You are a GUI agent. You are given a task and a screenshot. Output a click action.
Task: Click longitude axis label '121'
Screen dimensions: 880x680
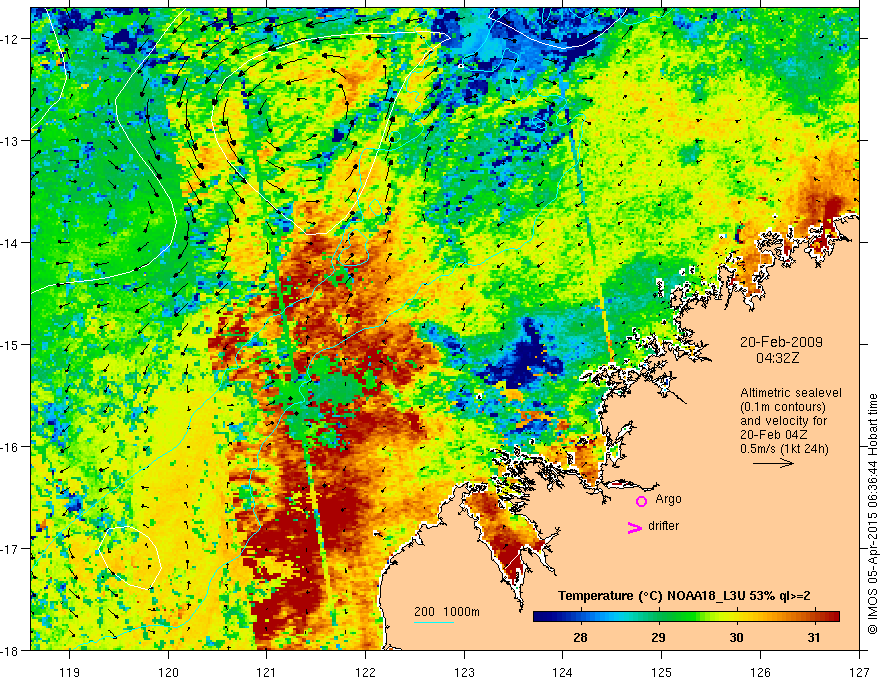(x=267, y=672)
